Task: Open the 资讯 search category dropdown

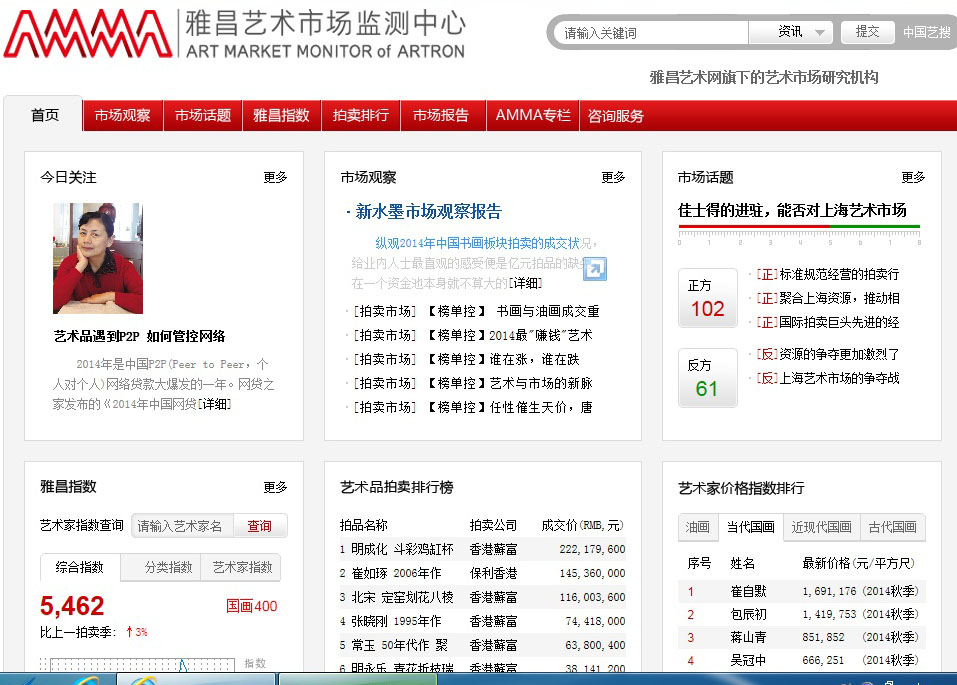Action: pyautogui.click(x=790, y=32)
